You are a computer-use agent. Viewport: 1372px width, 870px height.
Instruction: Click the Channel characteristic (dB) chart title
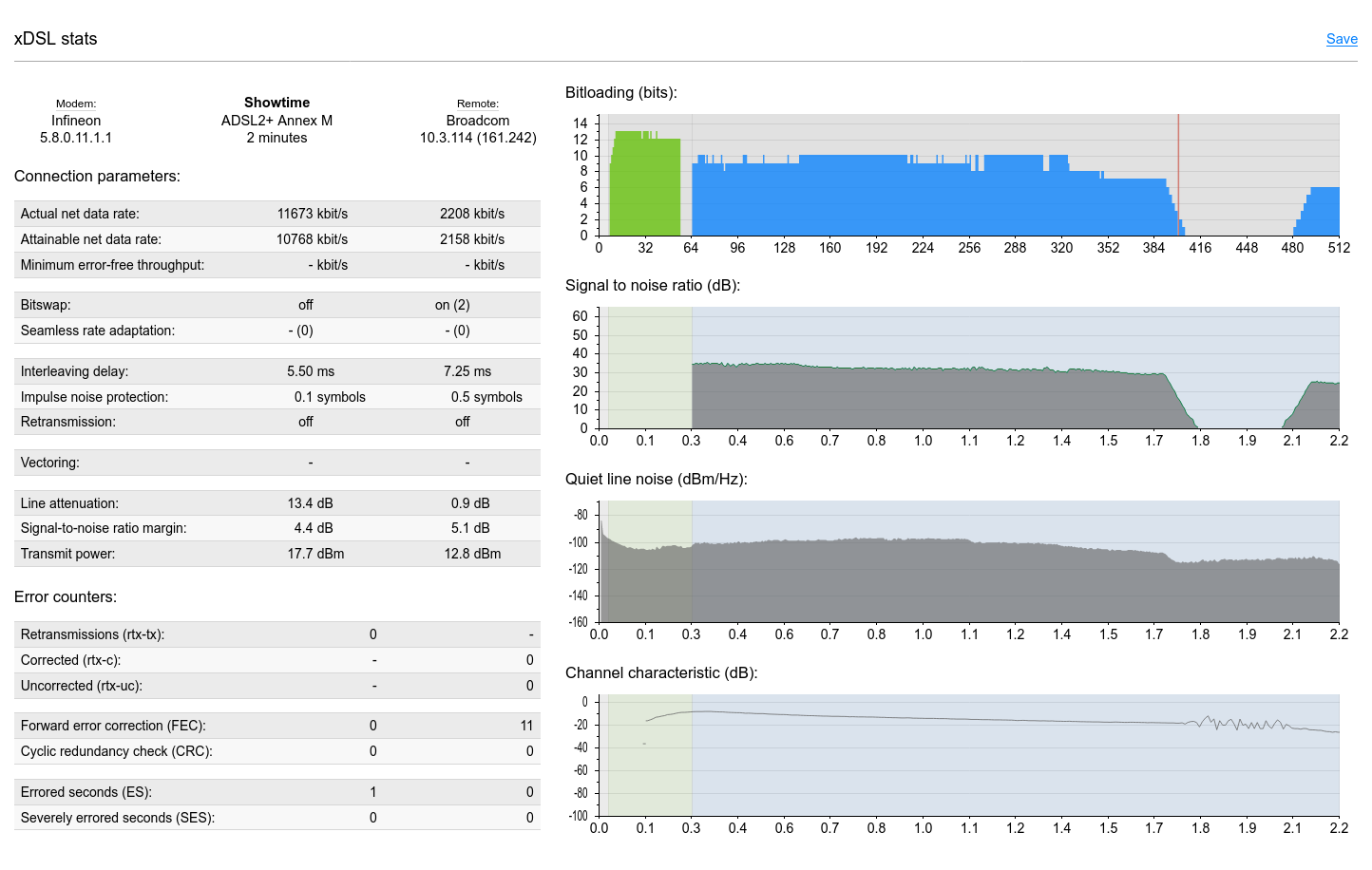coord(661,673)
